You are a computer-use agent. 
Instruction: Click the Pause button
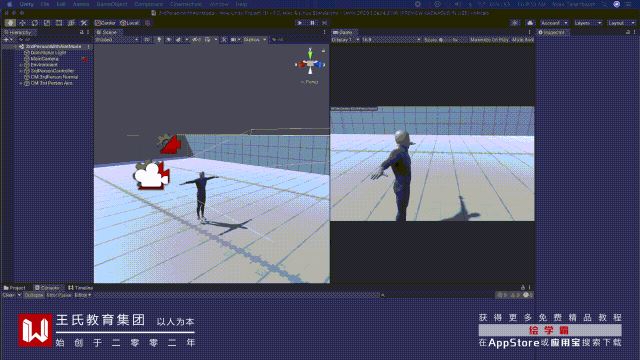(x=312, y=23)
